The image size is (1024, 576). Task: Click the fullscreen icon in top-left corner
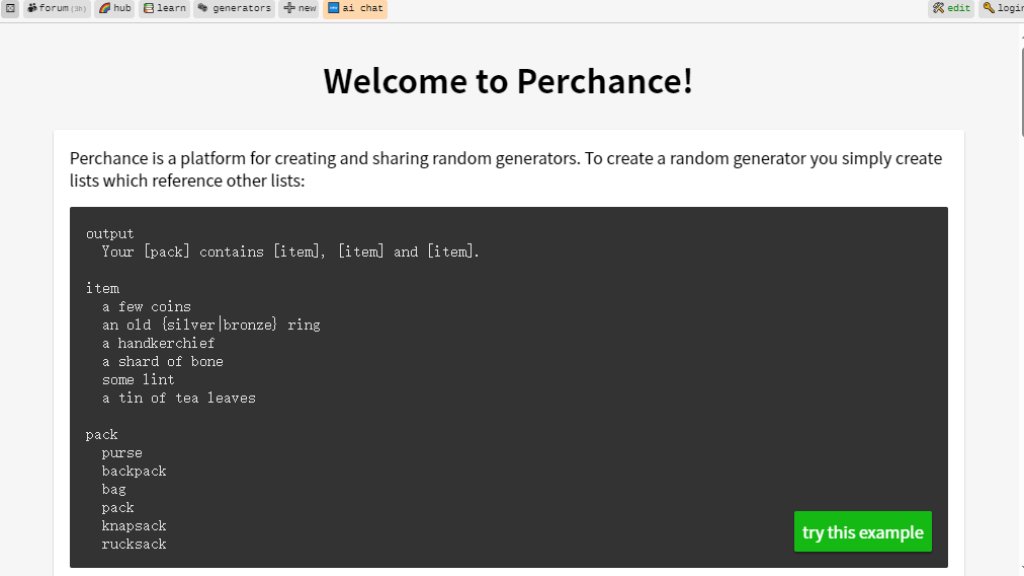coord(10,8)
